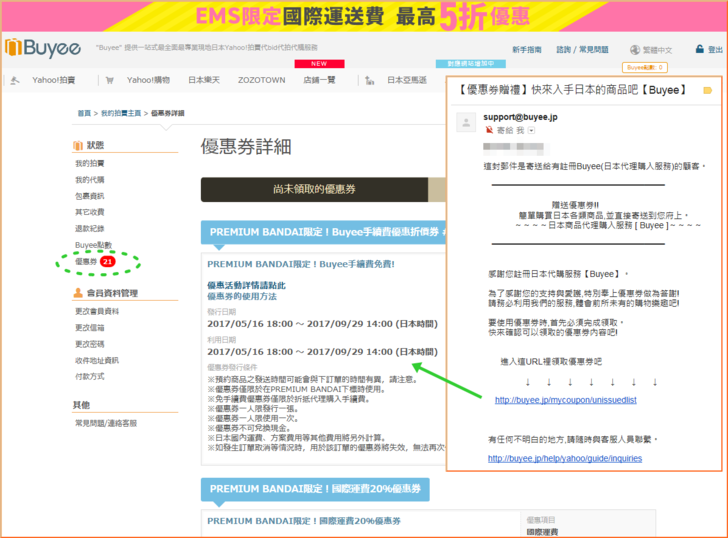Image resolution: width=728 pixels, height=538 pixels.
Task: Open 新手指南 in top header
Action: click(526, 49)
